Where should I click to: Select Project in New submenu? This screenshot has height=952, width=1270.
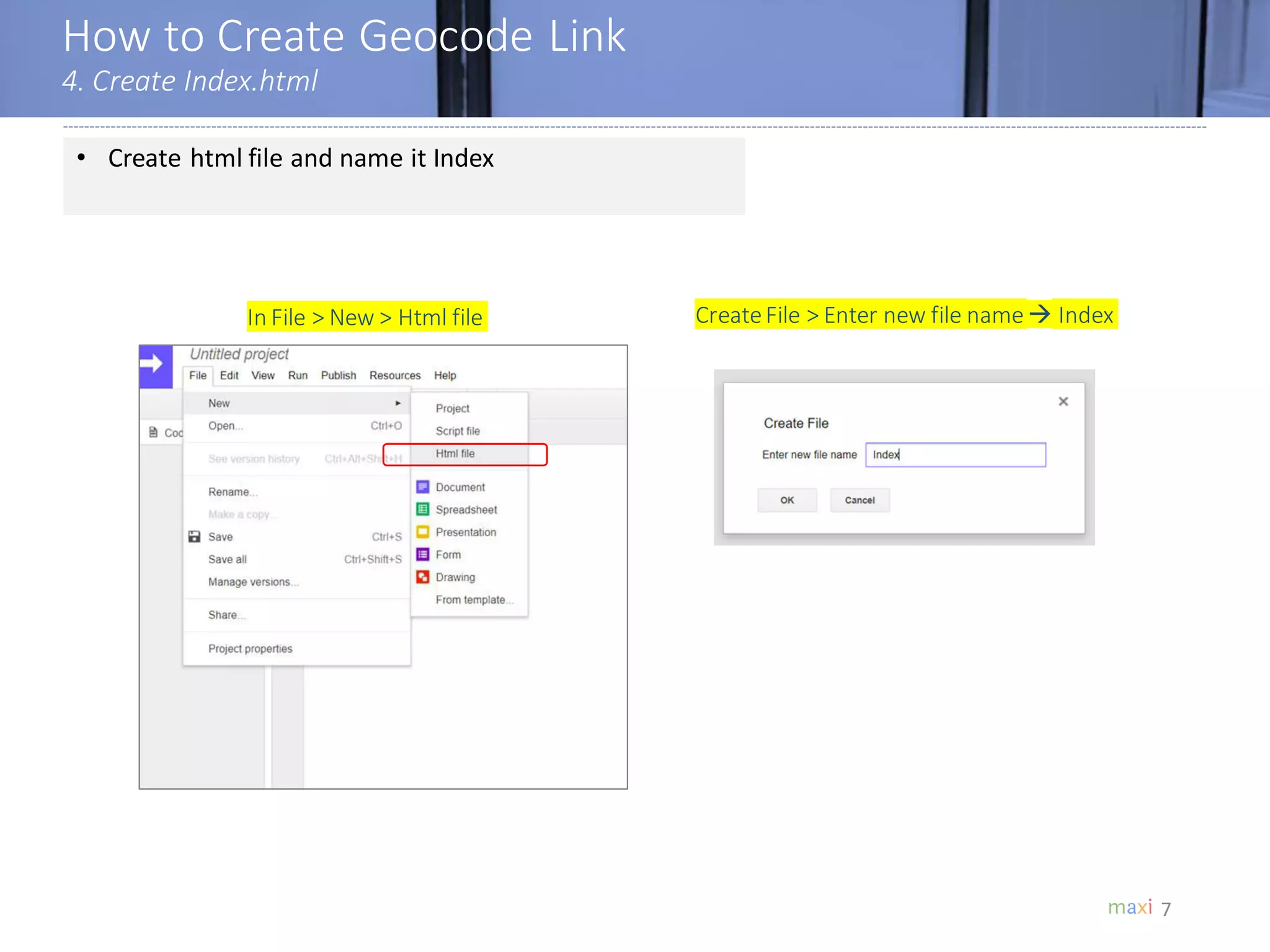[469, 408]
